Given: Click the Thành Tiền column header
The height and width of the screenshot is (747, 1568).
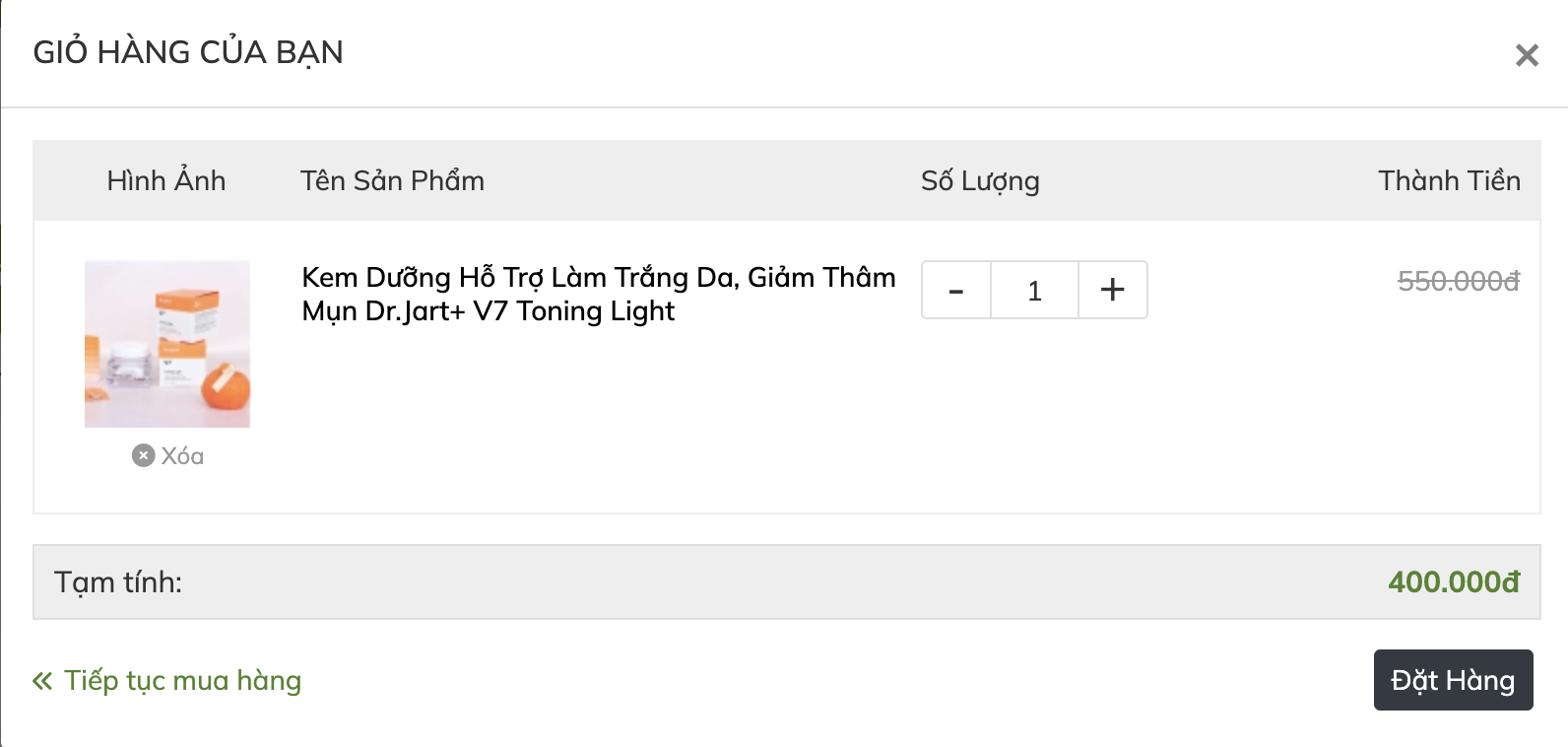Looking at the screenshot, I should pos(1449,180).
